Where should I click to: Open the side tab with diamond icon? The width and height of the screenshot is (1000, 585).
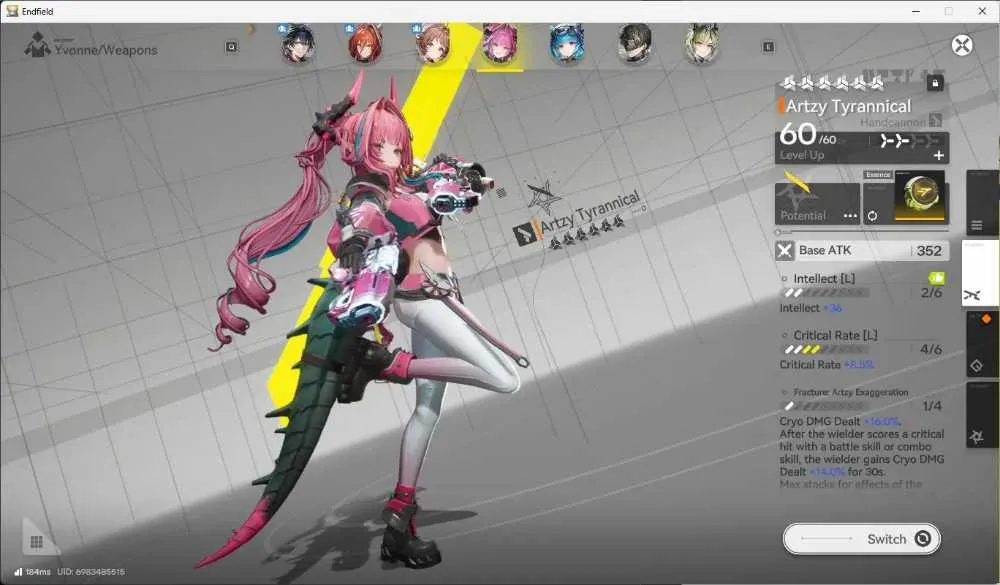click(982, 345)
